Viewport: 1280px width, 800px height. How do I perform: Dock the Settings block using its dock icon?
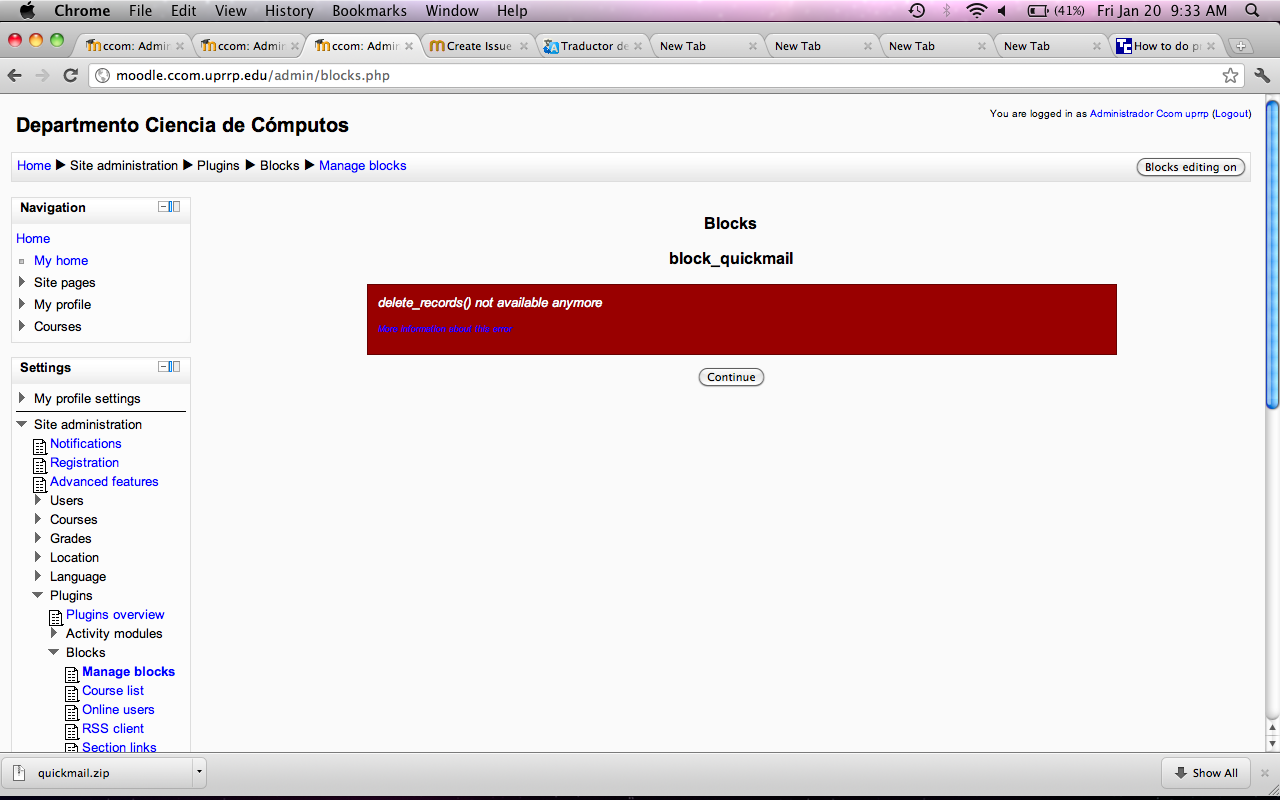click(x=175, y=367)
